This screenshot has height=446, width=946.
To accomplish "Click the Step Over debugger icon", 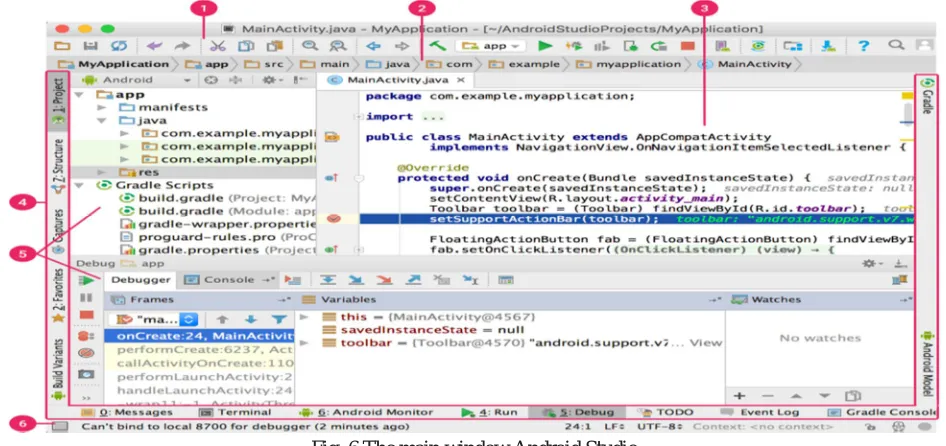I will click(x=328, y=280).
